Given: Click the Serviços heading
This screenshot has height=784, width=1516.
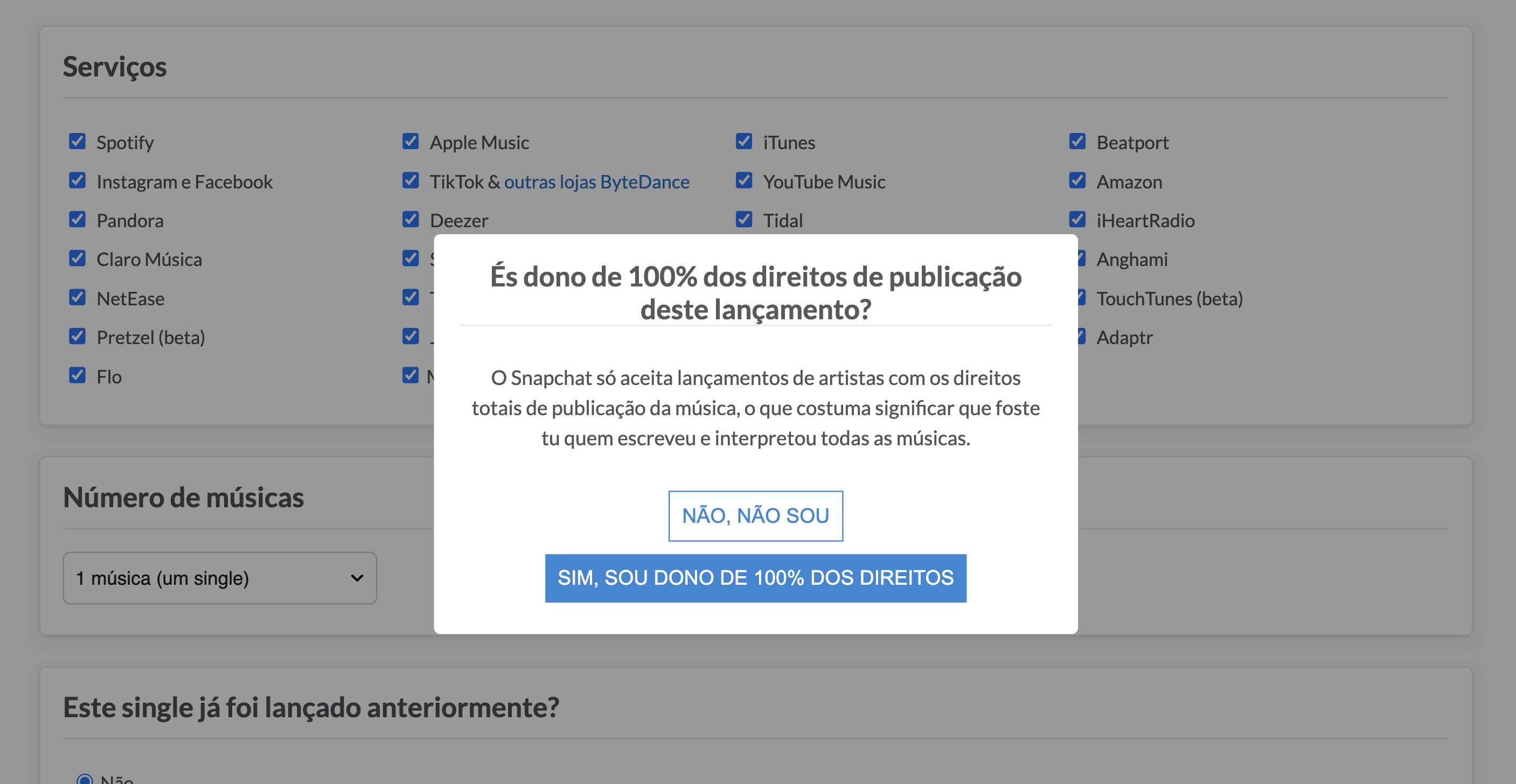Looking at the screenshot, I should pyautogui.click(x=115, y=67).
